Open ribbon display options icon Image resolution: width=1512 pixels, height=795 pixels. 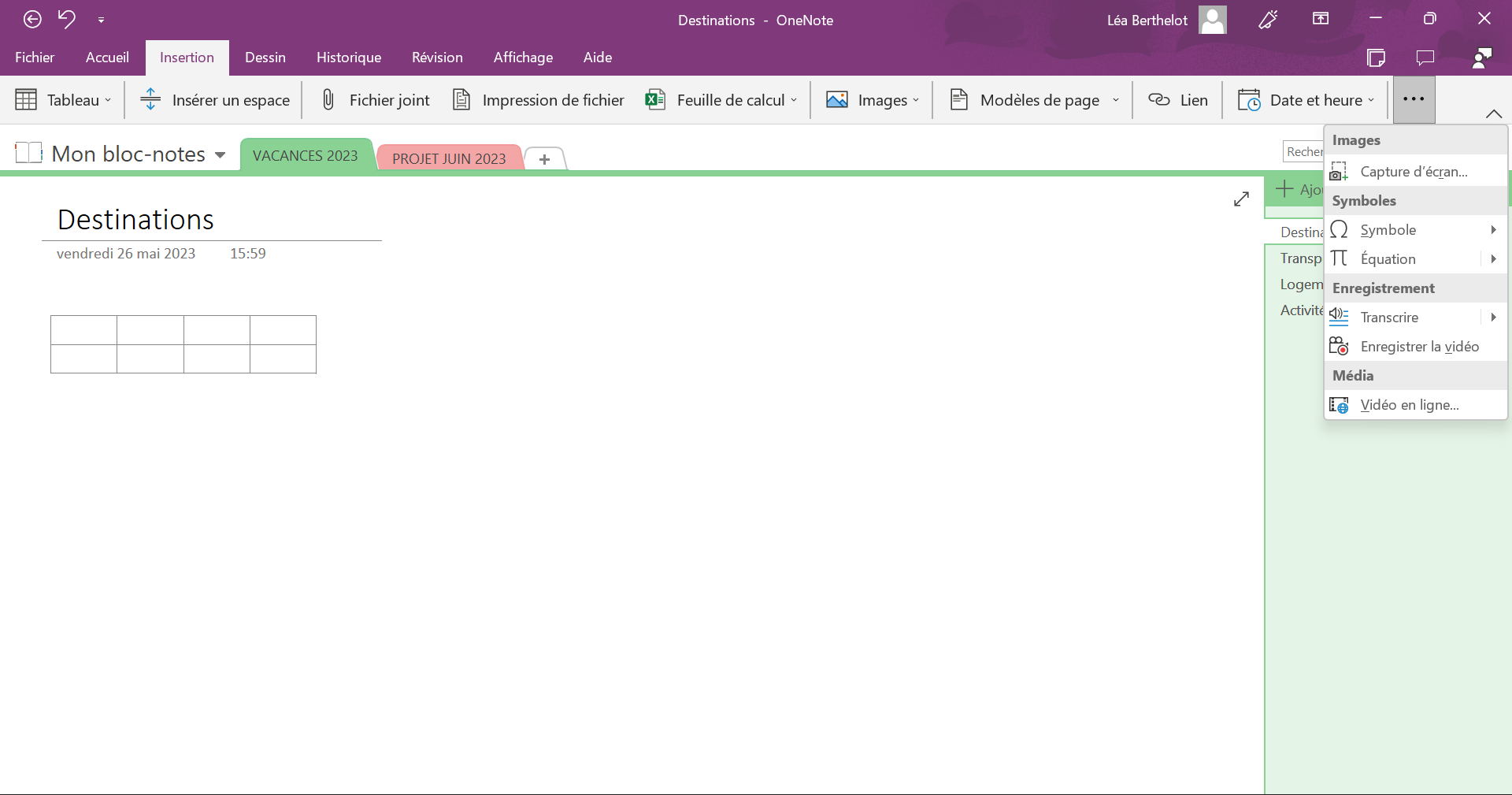click(x=1321, y=19)
